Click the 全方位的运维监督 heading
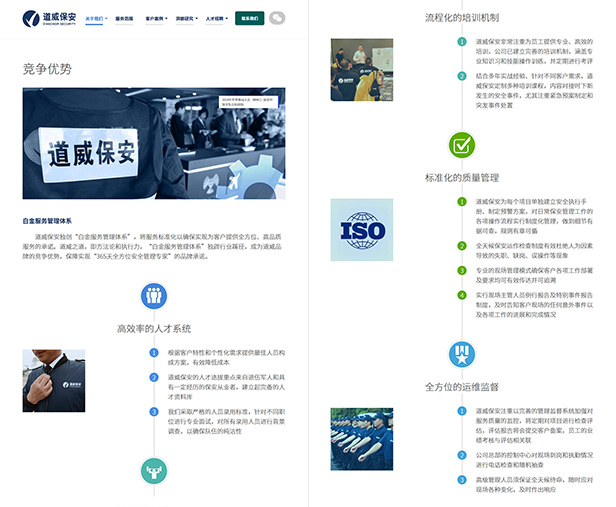Screen dimensions: 616x507 462,387
